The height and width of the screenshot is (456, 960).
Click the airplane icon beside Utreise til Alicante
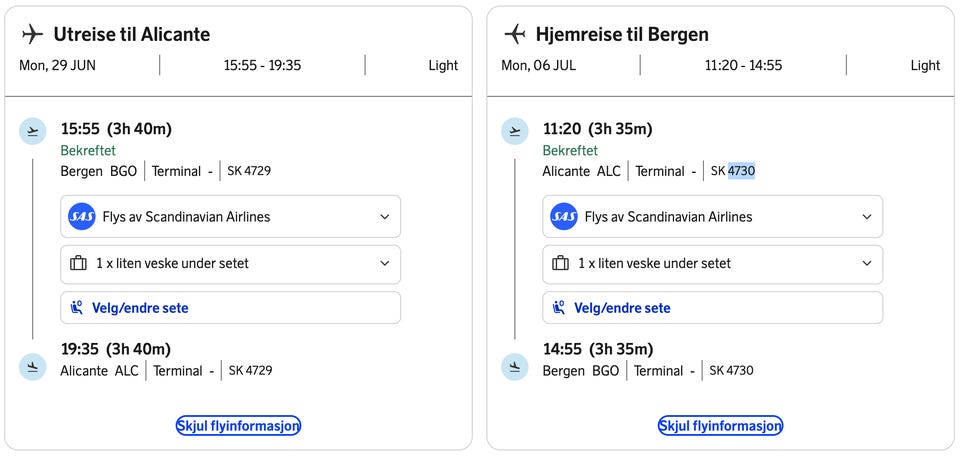[x=32, y=34]
